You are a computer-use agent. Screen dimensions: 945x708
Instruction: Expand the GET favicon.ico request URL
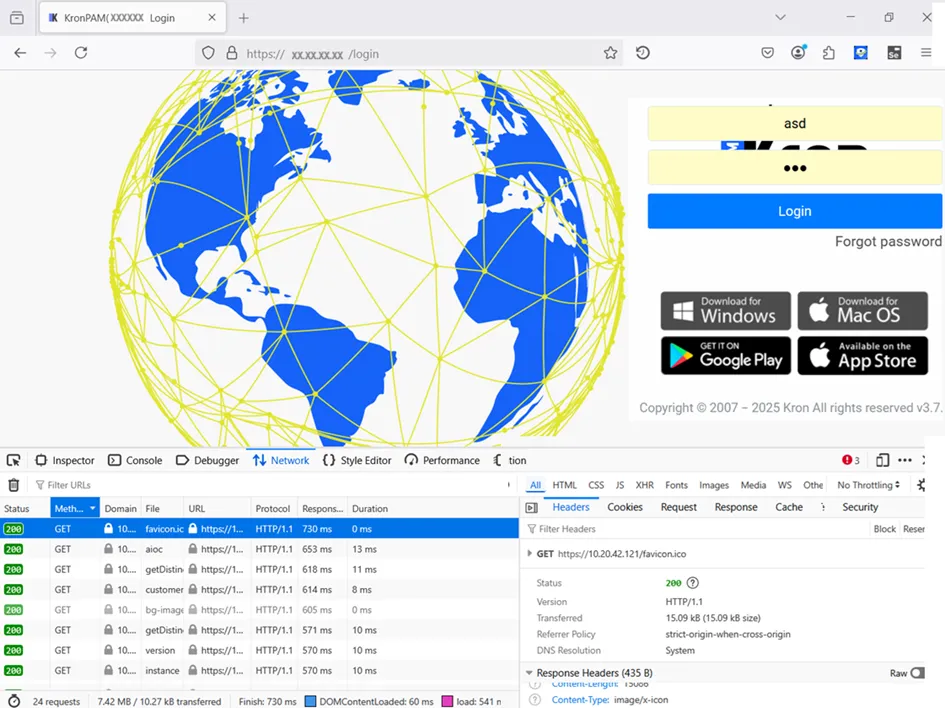(x=530, y=553)
